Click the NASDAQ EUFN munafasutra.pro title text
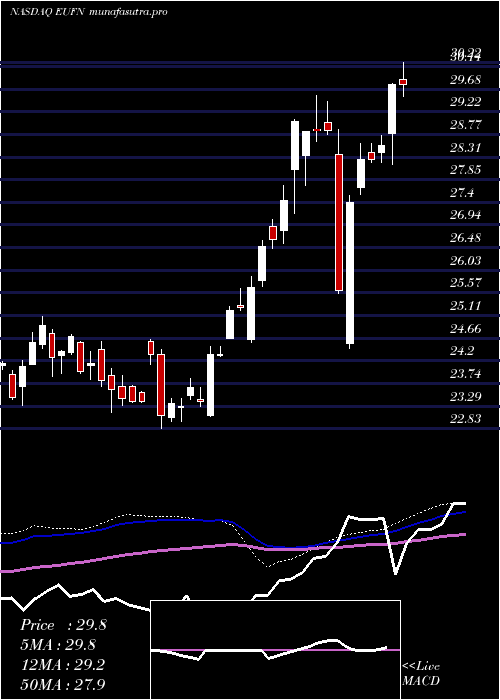The width and height of the screenshot is (500, 700). click(89, 12)
